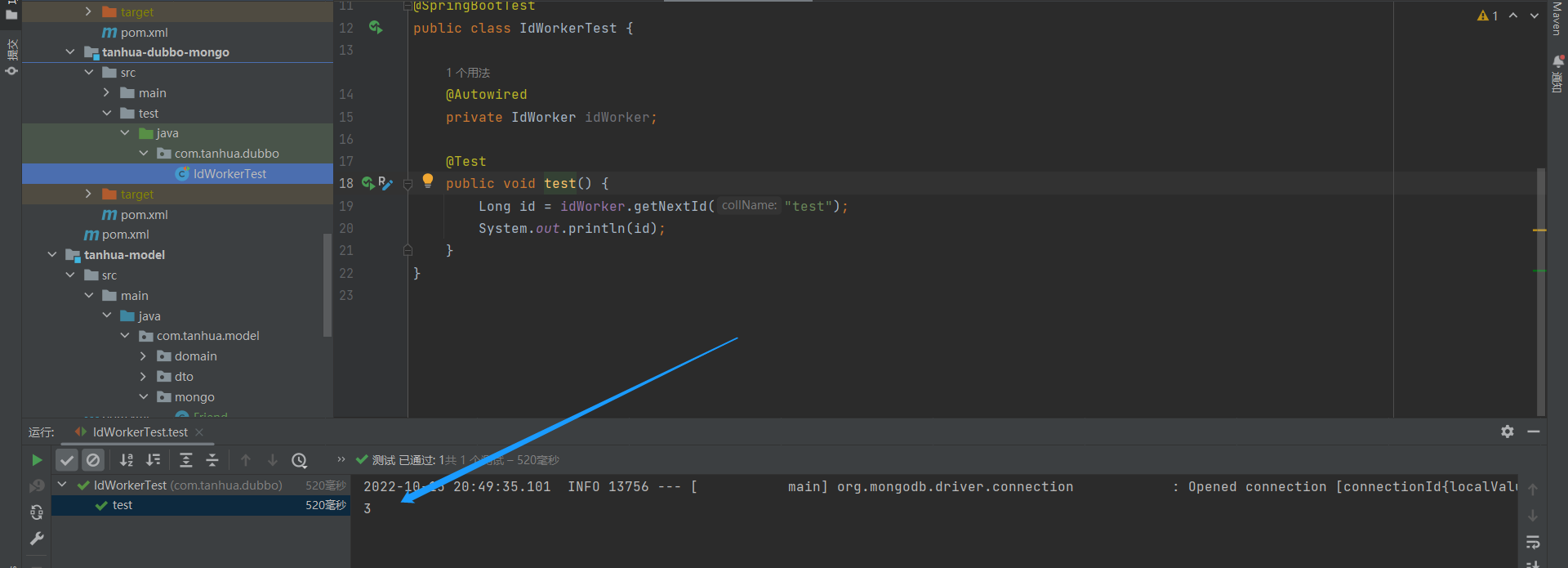Expand target folder below IdWorkerTest
1568x568 pixels.
point(89,195)
